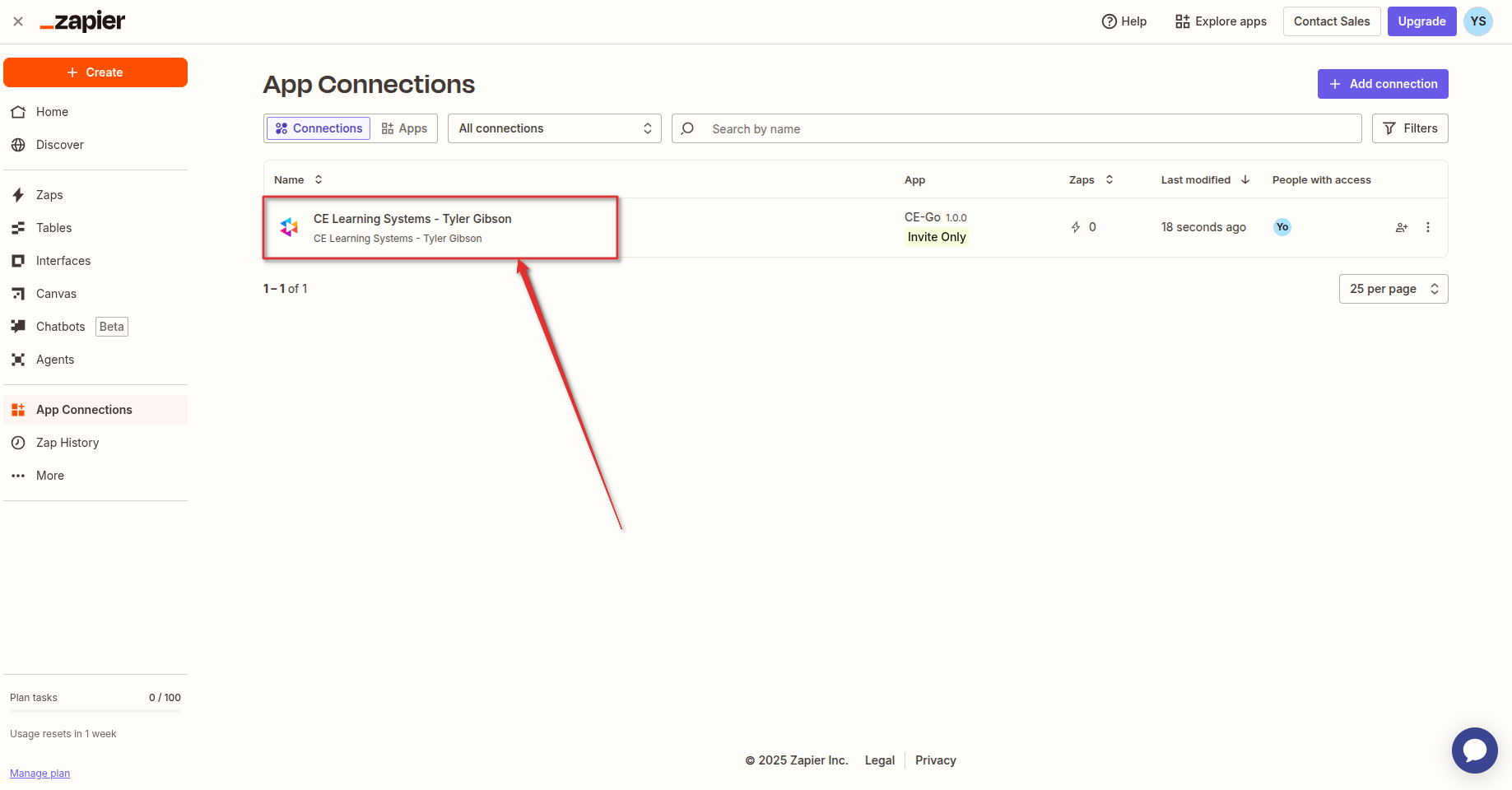Click the Contact Sales button
The width and height of the screenshot is (1512, 790).
tap(1332, 21)
